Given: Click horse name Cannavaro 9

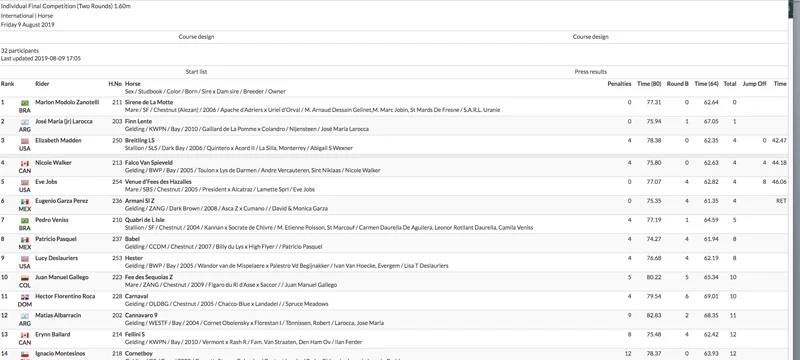Looking at the screenshot, I should point(141,315).
